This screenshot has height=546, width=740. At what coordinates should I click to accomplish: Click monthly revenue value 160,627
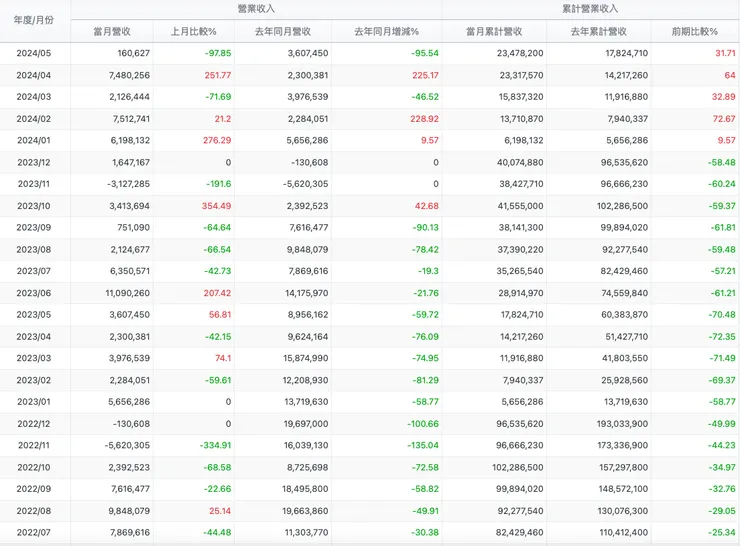pos(134,53)
